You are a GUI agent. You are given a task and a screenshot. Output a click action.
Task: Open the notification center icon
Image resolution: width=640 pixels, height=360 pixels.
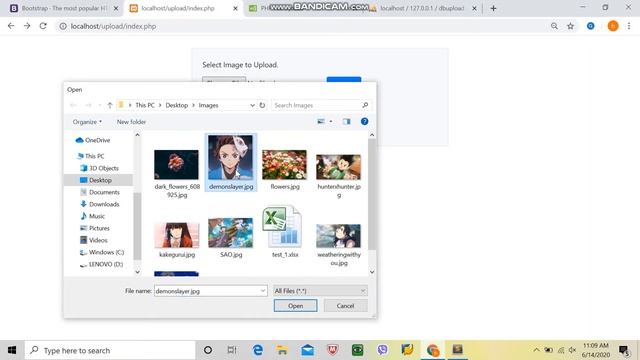coord(624,350)
